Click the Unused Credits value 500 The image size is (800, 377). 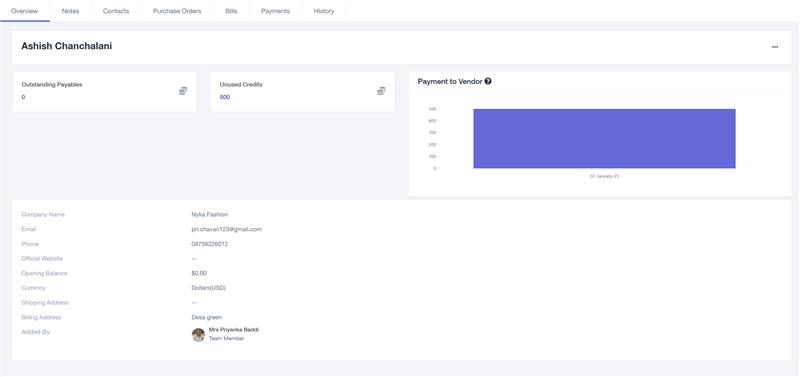pyautogui.click(x=225, y=97)
